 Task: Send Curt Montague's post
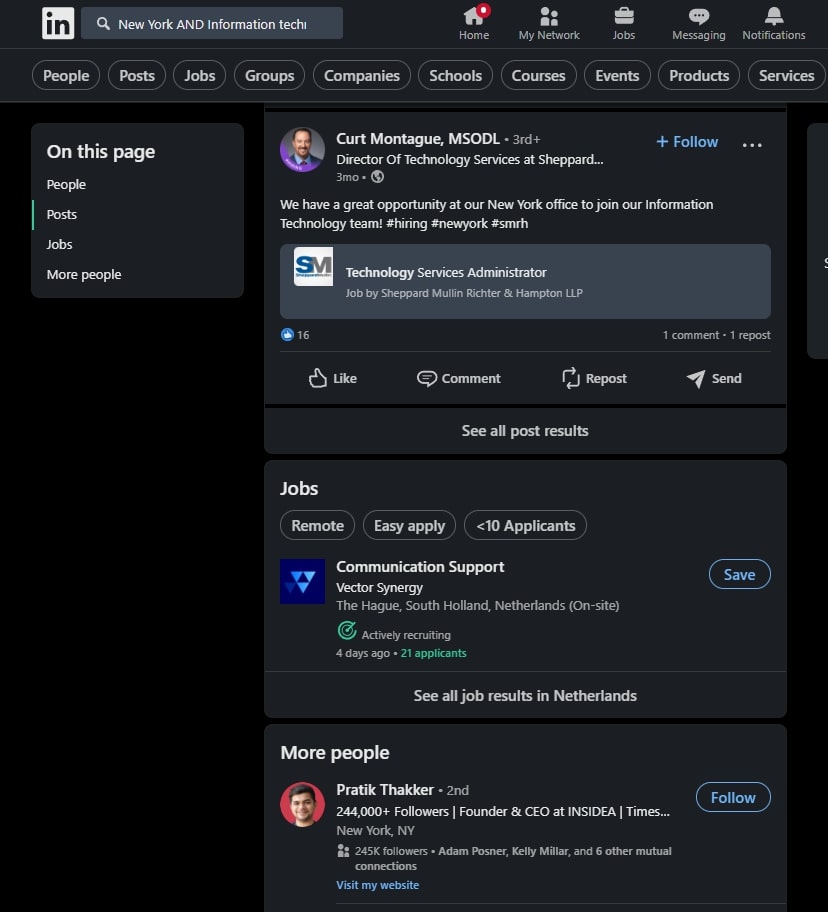(714, 378)
